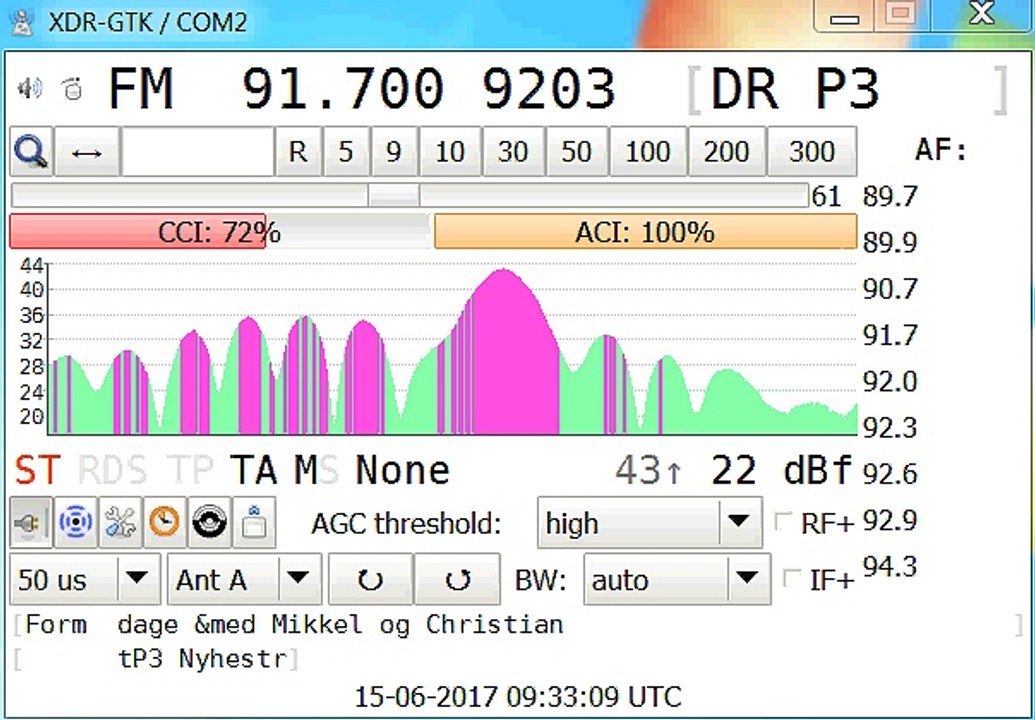
Task: Click the UTC date and time
Action: (518, 697)
